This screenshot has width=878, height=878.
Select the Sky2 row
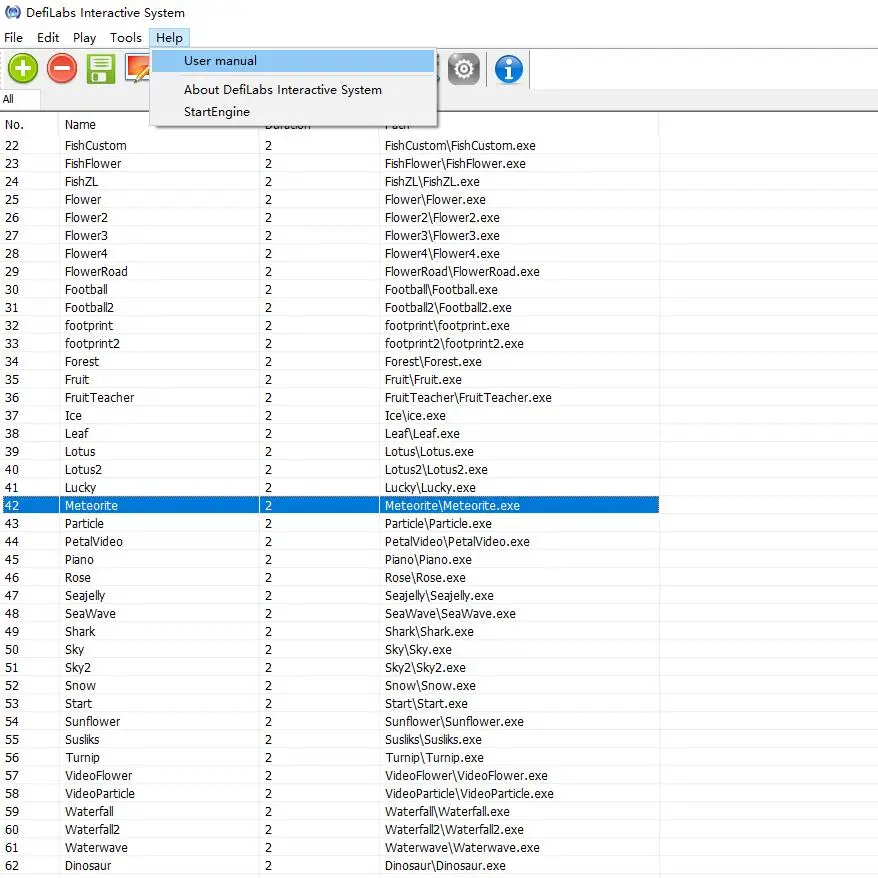[x=330, y=667]
